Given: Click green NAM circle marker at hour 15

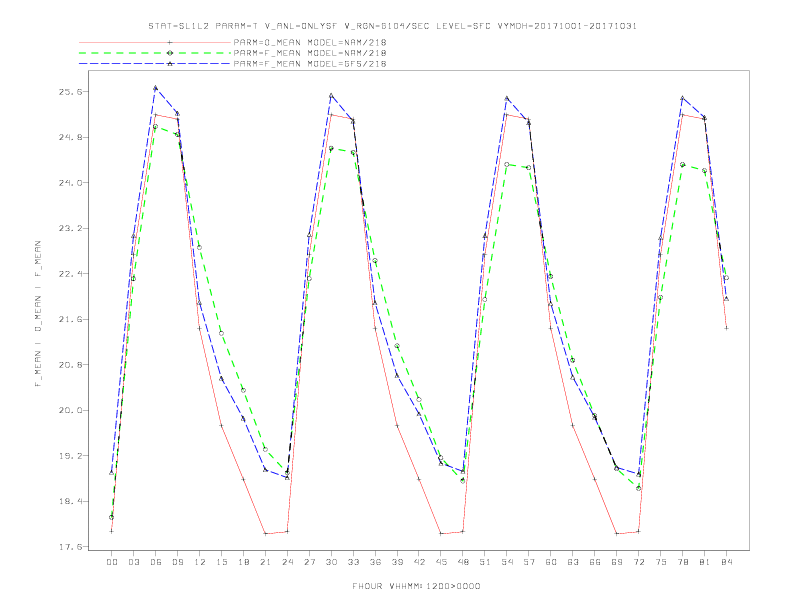Looking at the screenshot, I should click(x=221, y=333).
